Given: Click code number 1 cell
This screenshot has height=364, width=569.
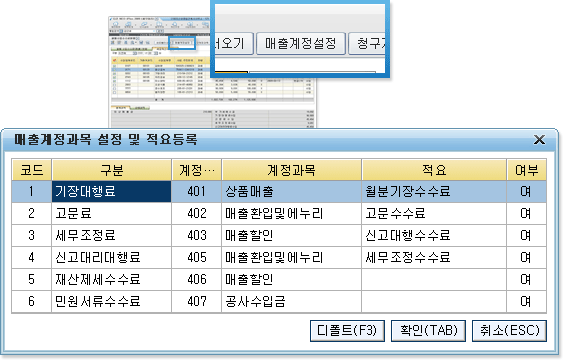Looking at the screenshot, I should [32, 192].
